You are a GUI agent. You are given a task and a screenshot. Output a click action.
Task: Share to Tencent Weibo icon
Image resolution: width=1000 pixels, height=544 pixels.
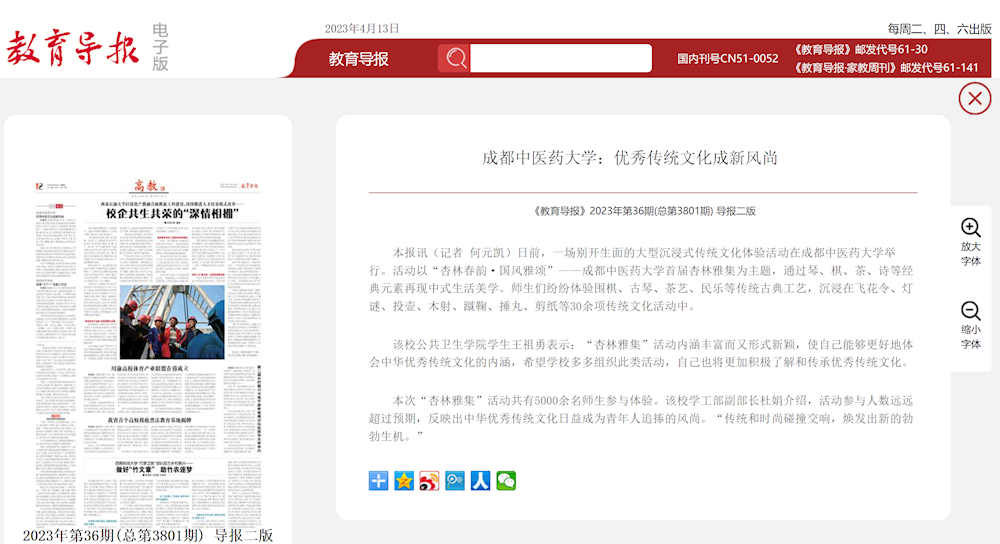pos(455,481)
